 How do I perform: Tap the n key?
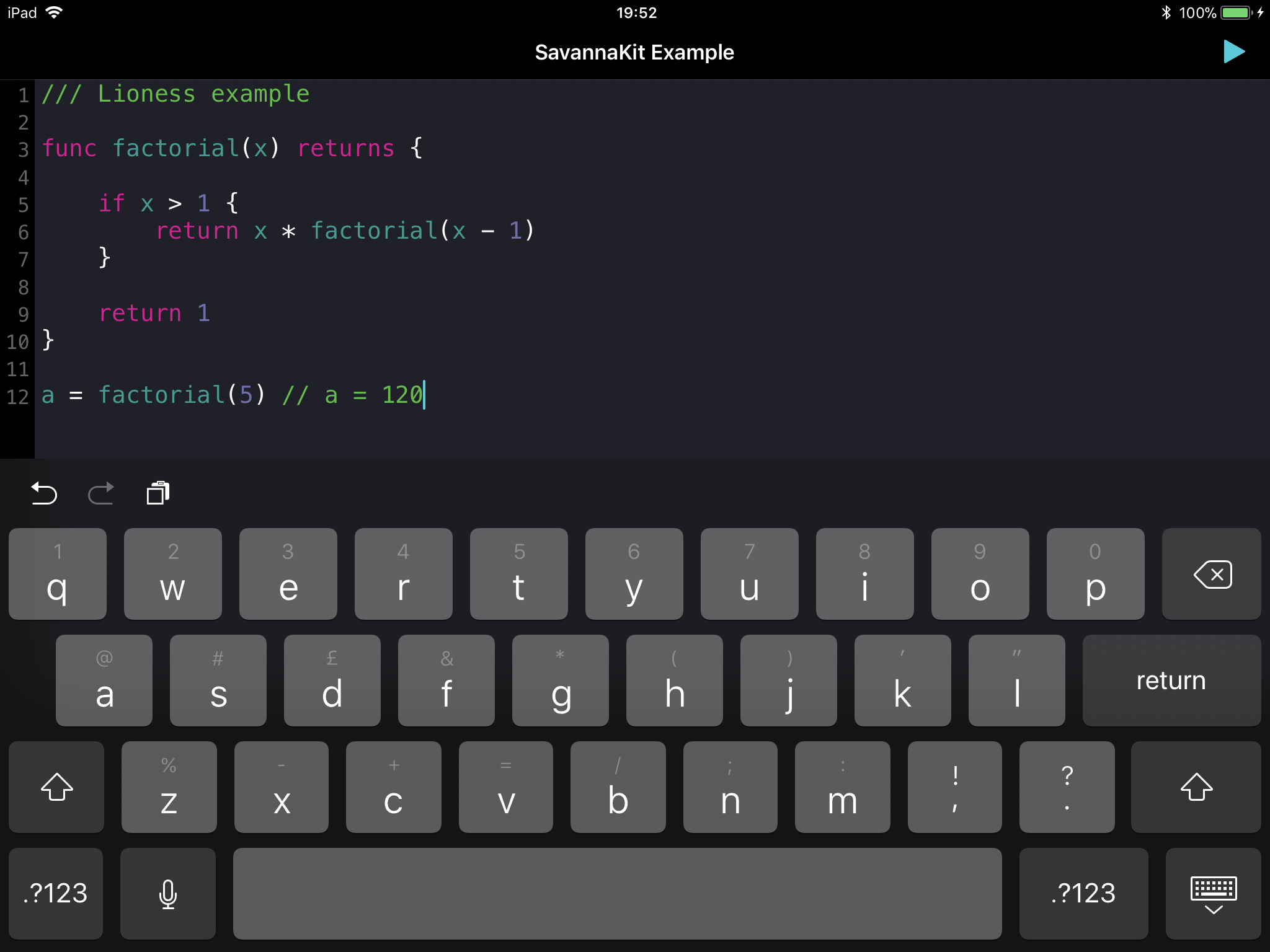pos(730,787)
